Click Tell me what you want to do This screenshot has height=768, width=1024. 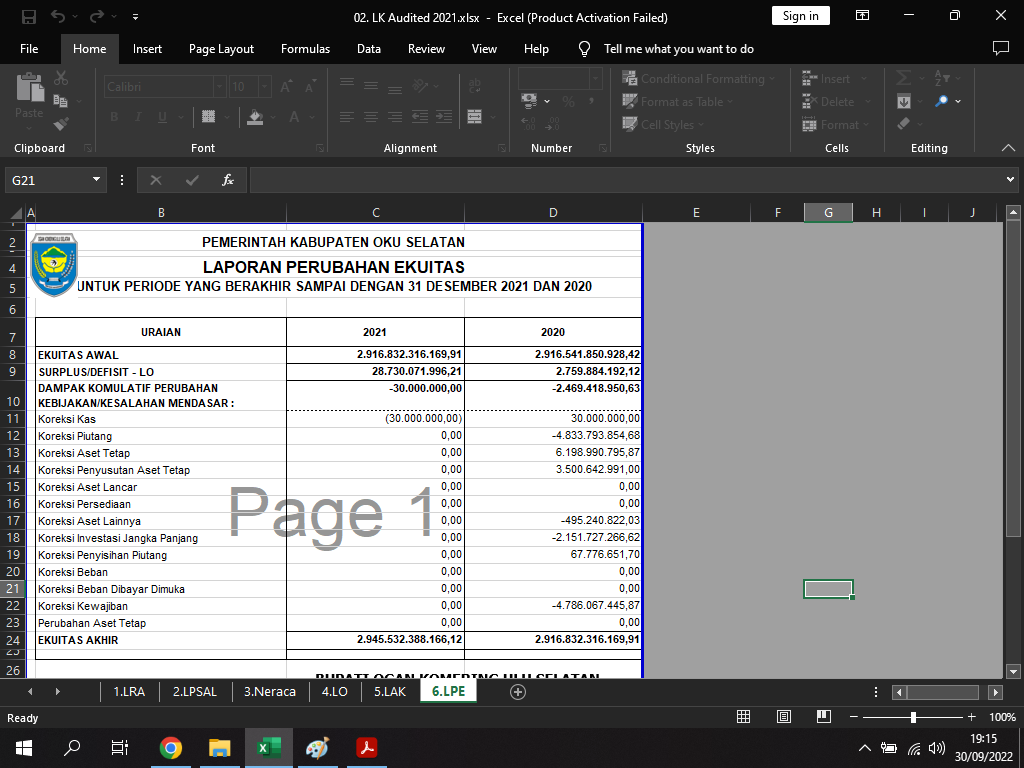[x=678, y=49]
